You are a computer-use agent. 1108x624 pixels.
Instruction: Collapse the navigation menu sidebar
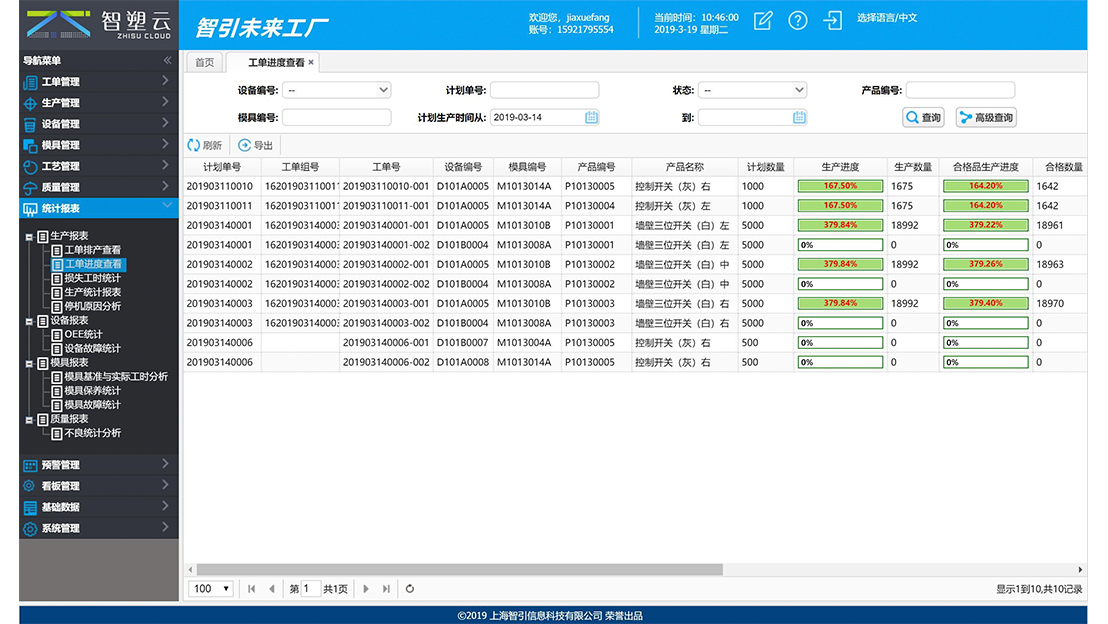[x=167, y=61]
